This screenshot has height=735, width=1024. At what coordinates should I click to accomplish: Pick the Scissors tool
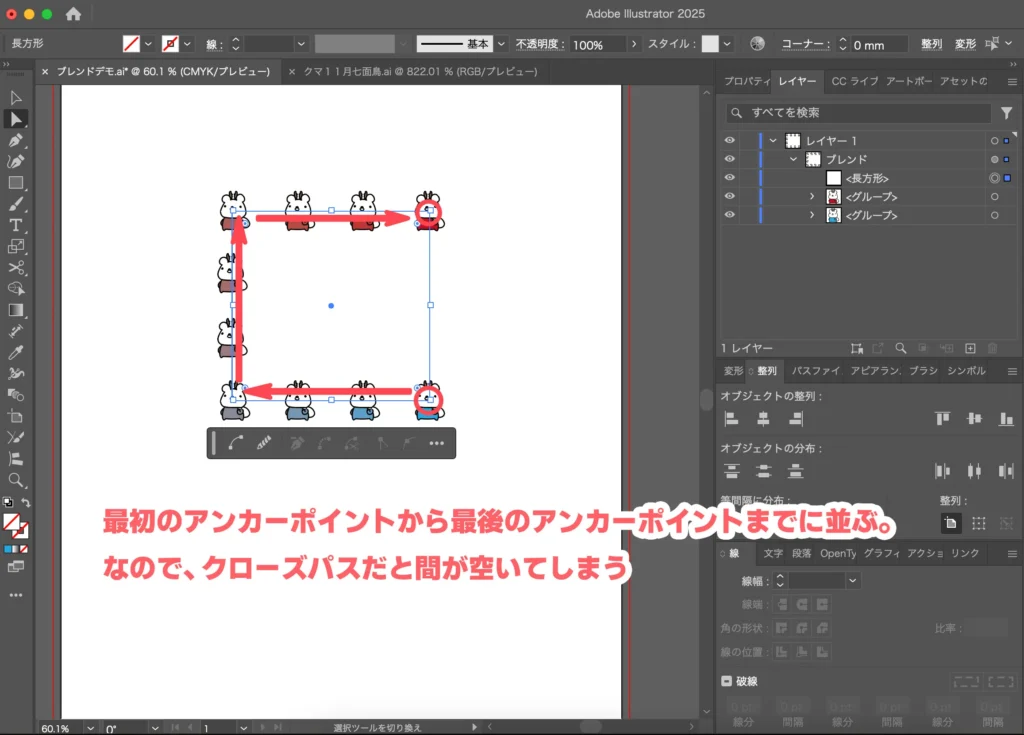(16, 268)
